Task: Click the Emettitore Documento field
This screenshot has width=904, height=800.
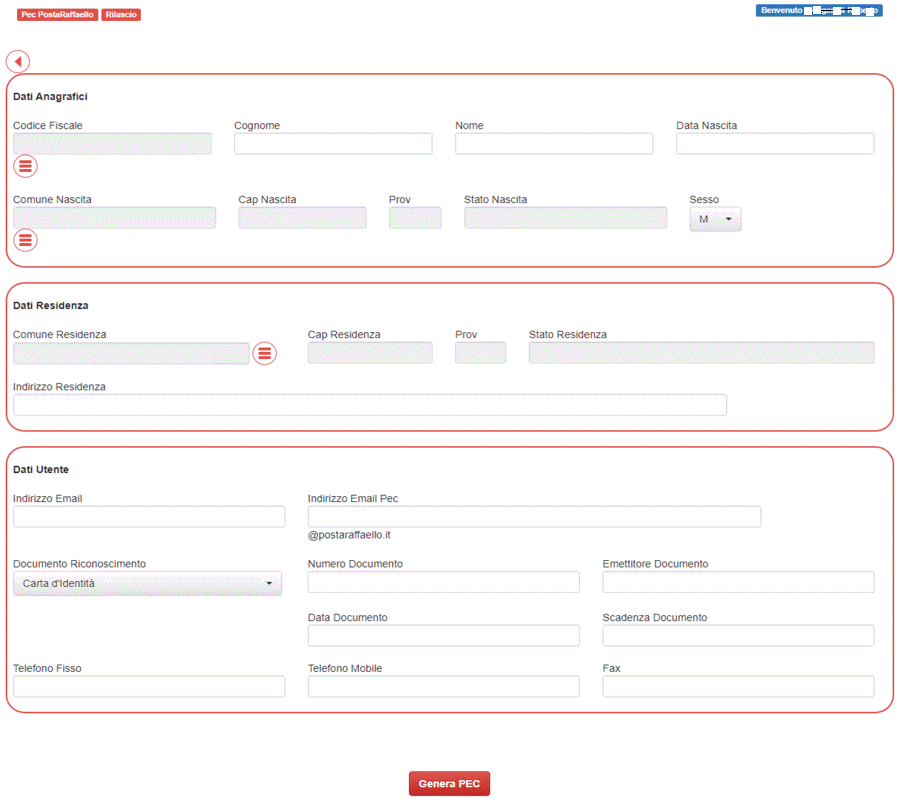Action: [738, 582]
